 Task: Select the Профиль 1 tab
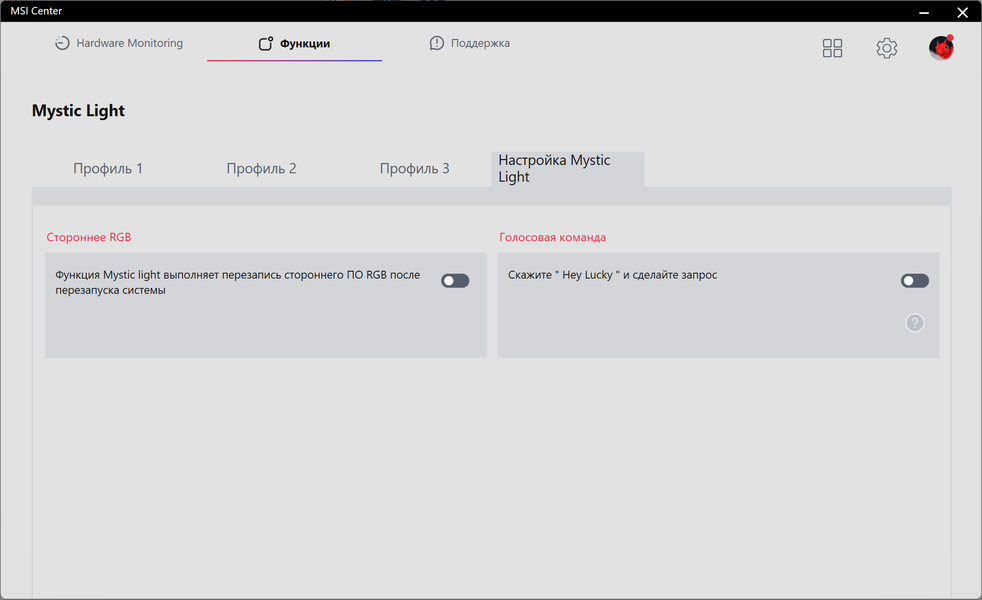click(x=108, y=168)
